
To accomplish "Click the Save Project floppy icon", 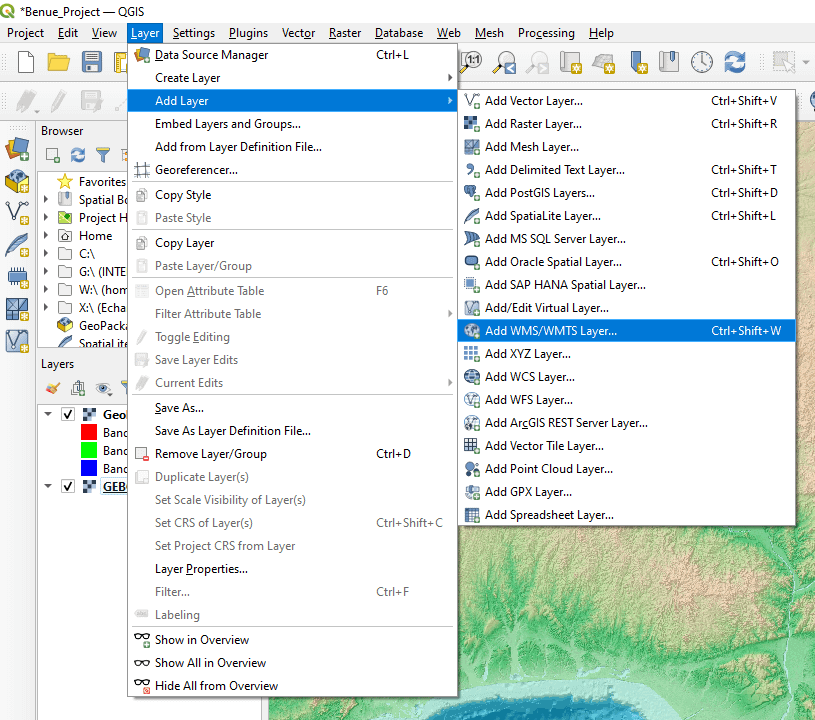I will click(92, 62).
